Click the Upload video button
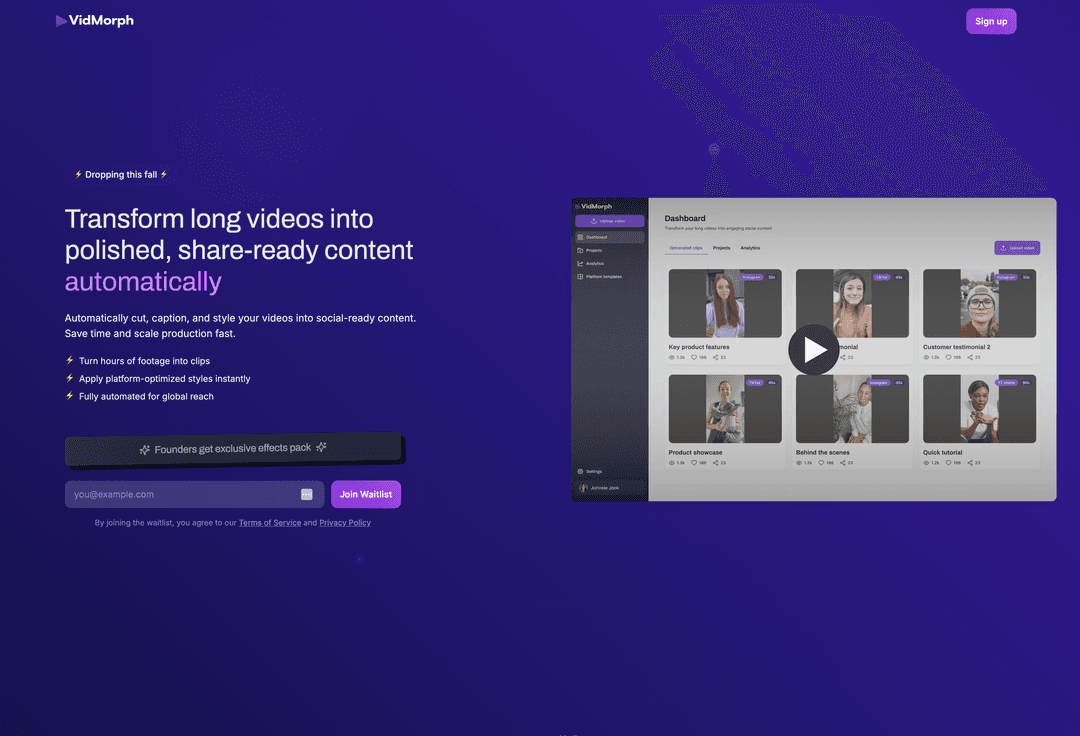 point(1017,247)
